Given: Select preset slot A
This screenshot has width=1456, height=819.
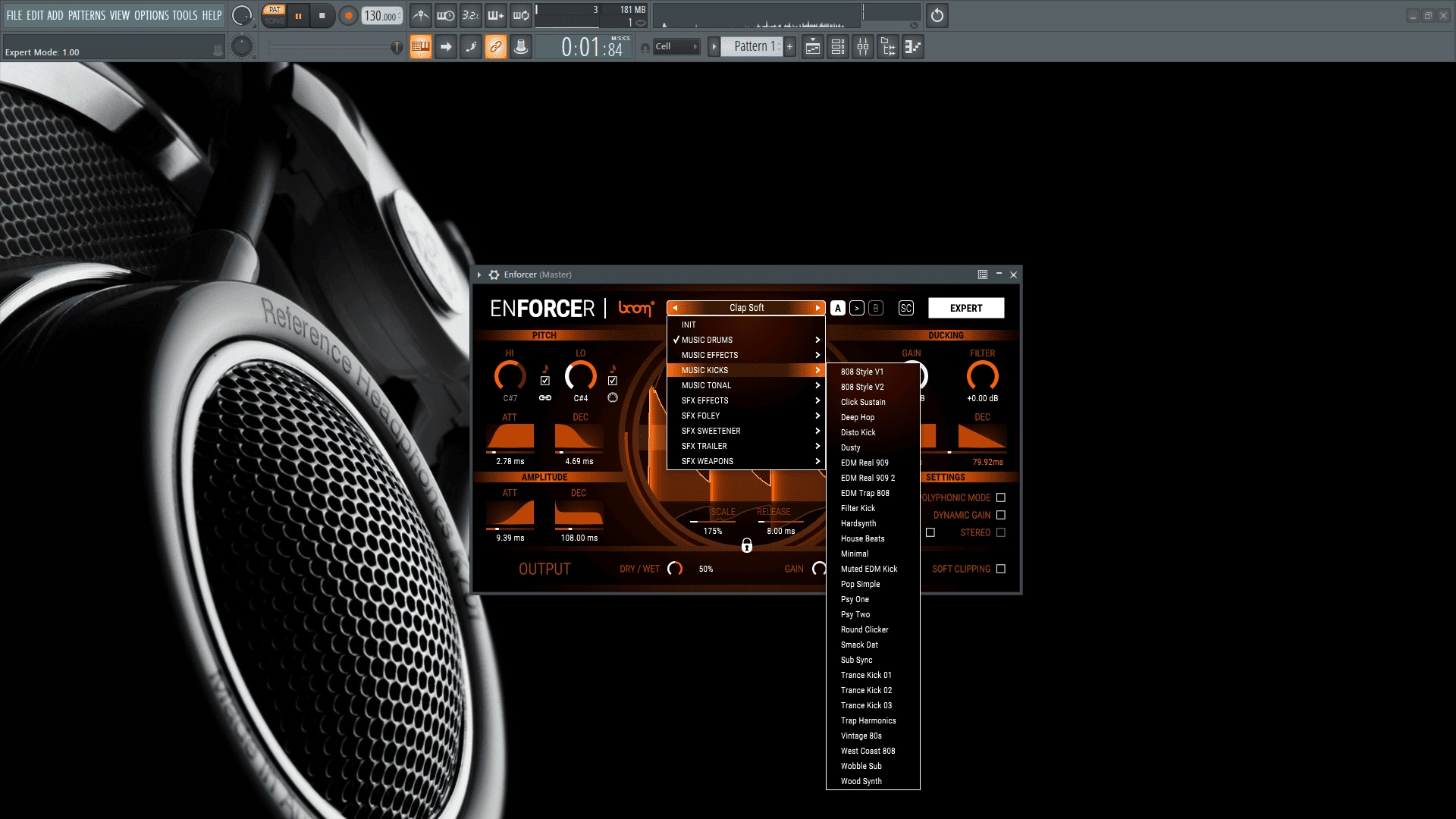Looking at the screenshot, I should [x=838, y=308].
